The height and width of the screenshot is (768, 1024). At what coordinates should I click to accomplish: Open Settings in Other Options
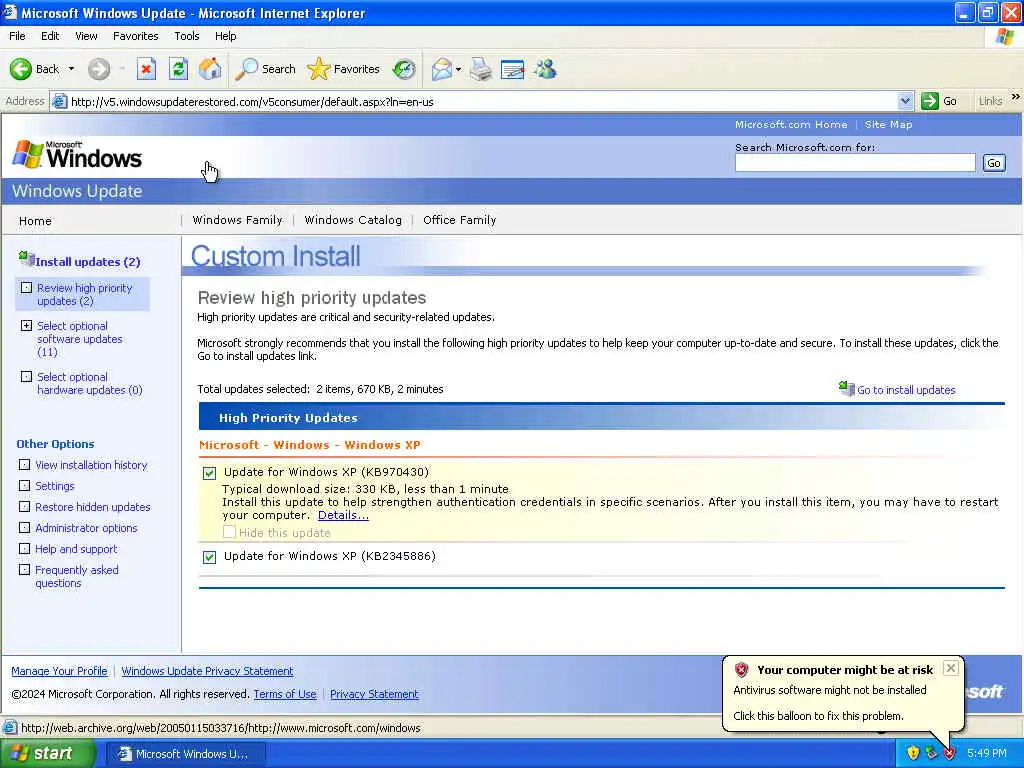[54, 486]
